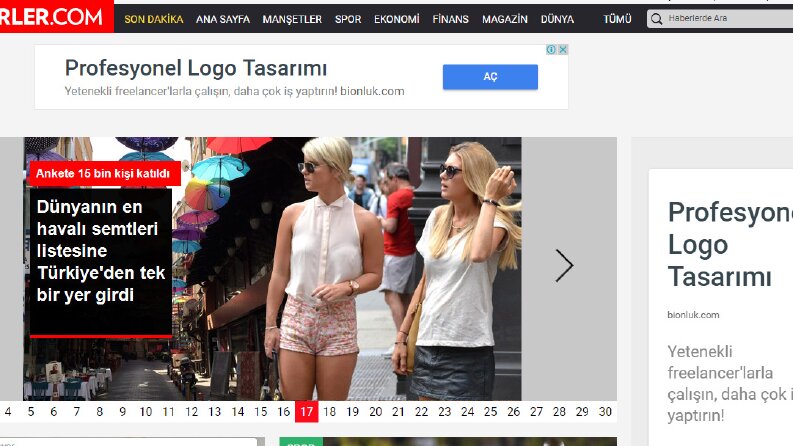Select slide number 24
The width and height of the screenshot is (793, 446).
click(x=467, y=412)
